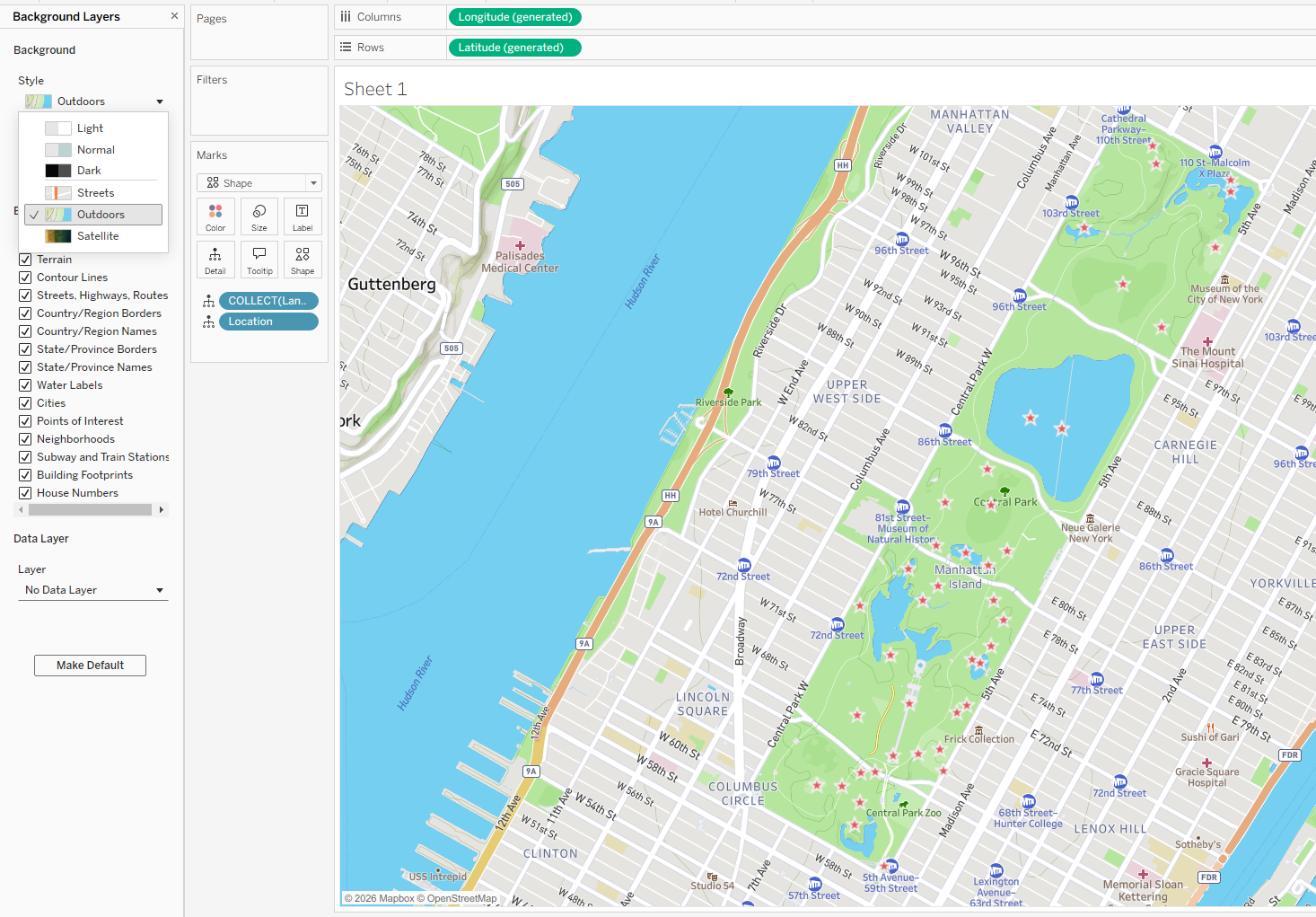The image size is (1316, 917).
Task: Click the Latitude (generated) pill
Action: click(514, 48)
